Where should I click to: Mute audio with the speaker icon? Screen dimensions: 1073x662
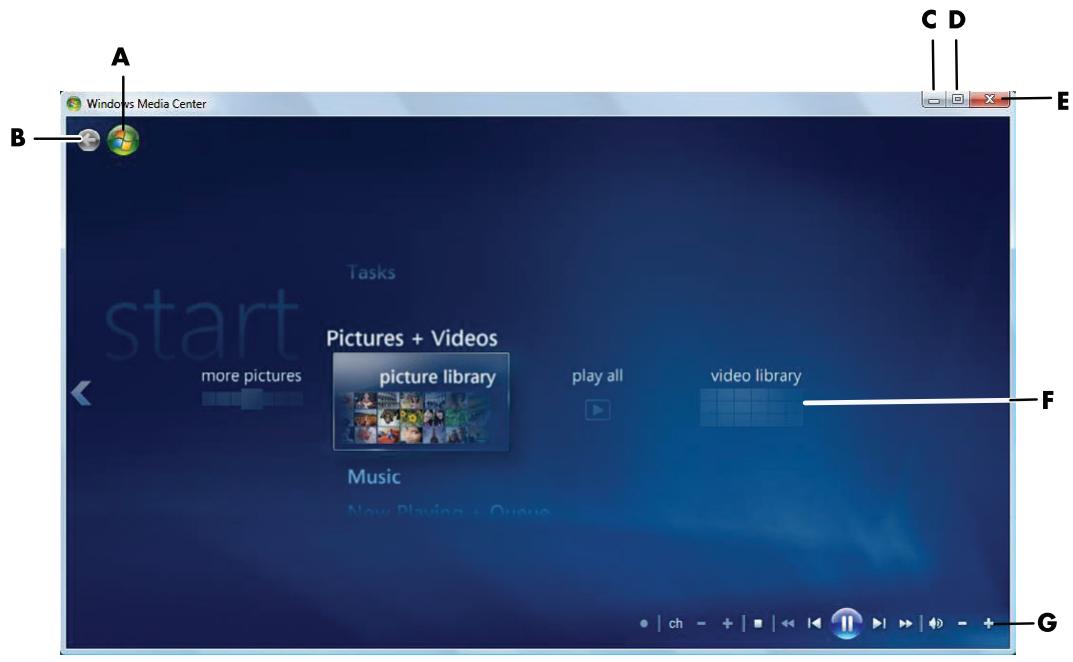pyautogui.click(x=935, y=624)
